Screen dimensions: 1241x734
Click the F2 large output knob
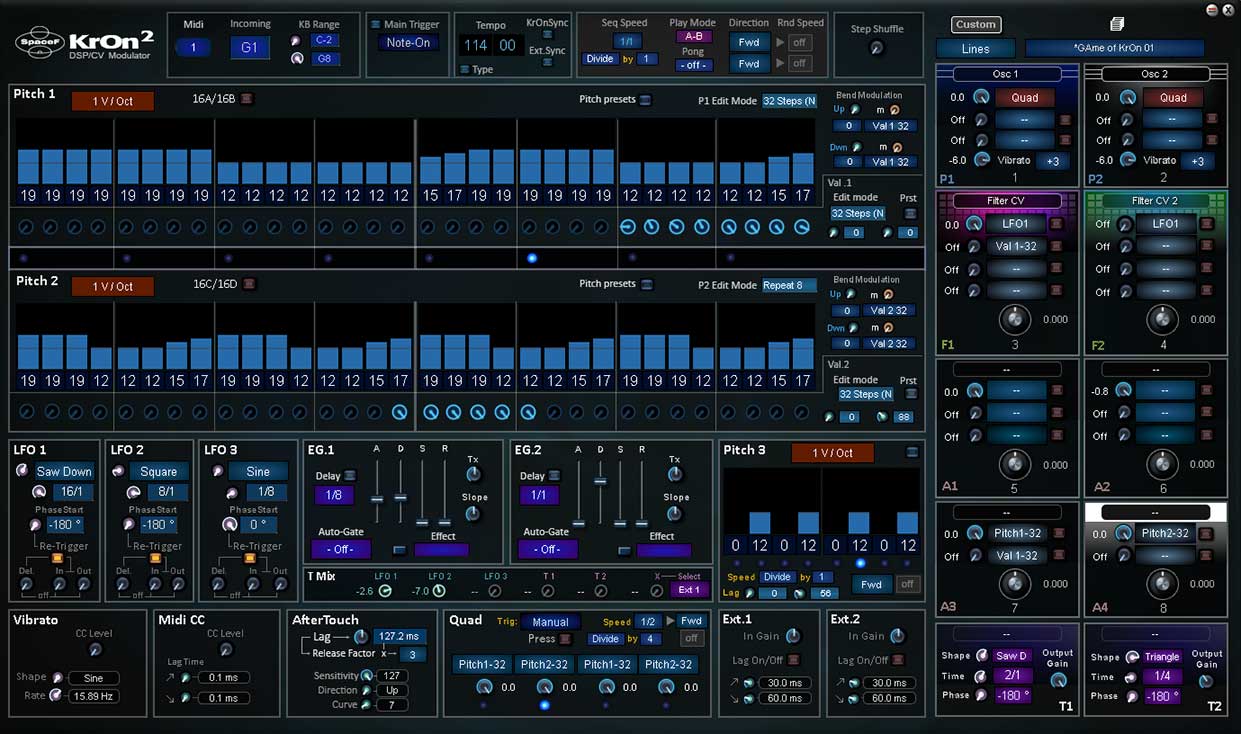1162,320
